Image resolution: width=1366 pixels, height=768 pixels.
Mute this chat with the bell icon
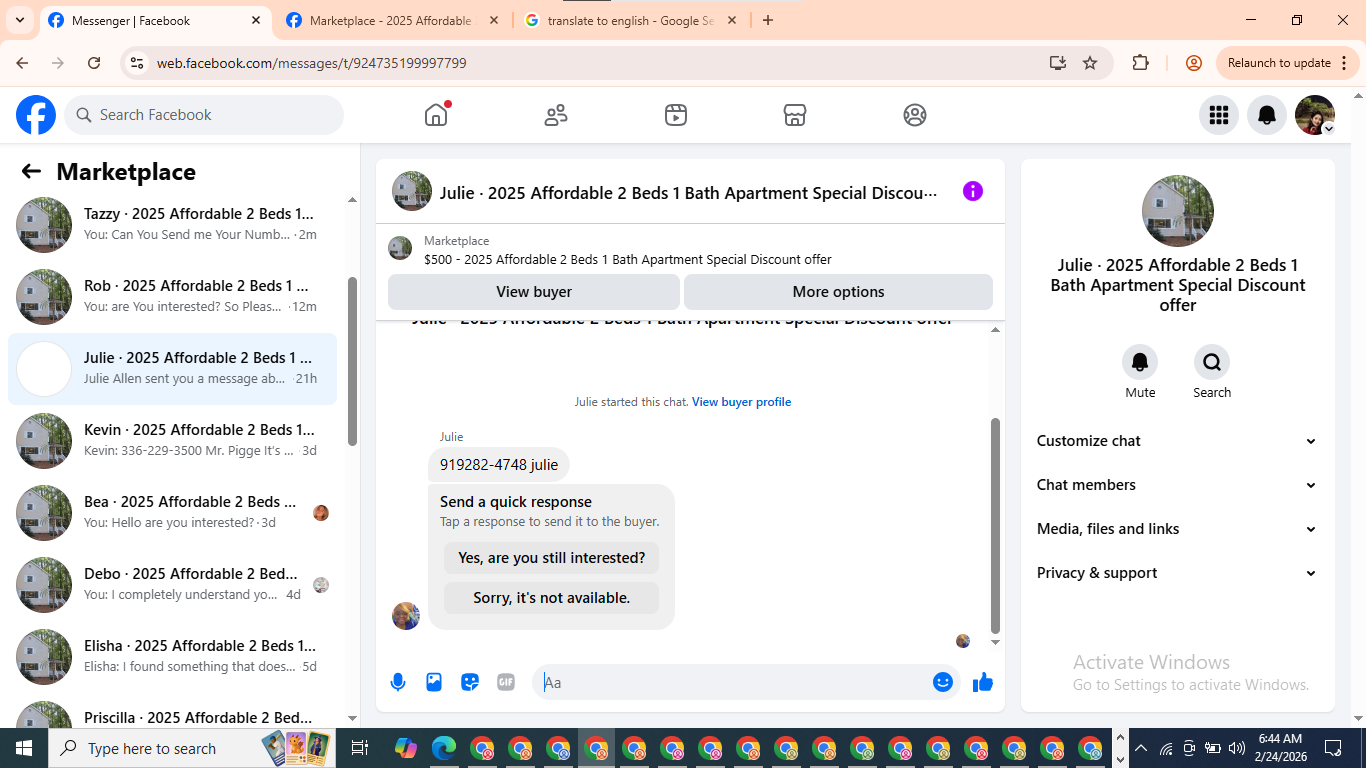[1140, 362]
